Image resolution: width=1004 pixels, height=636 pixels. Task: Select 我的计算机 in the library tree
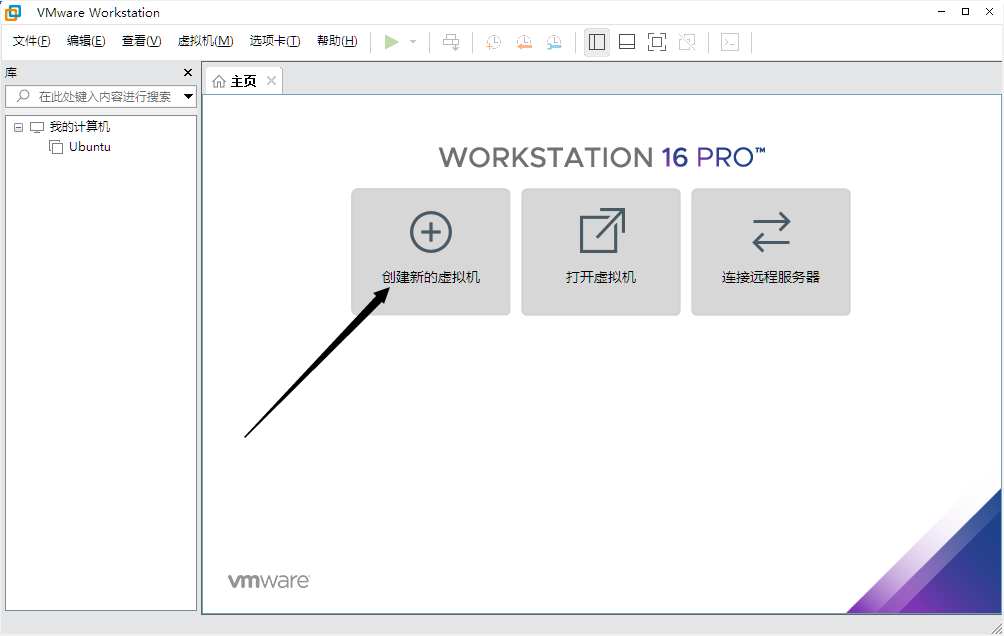[x=79, y=127]
